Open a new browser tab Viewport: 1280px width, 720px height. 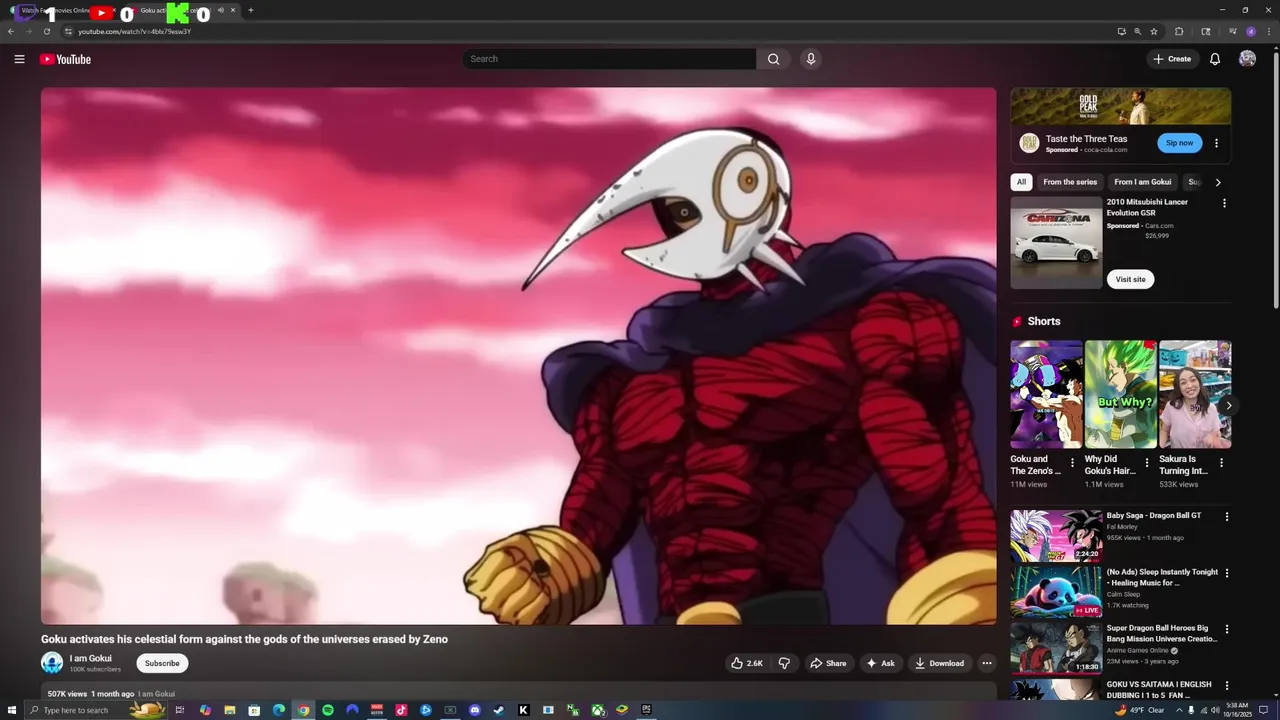(x=250, y=10)
